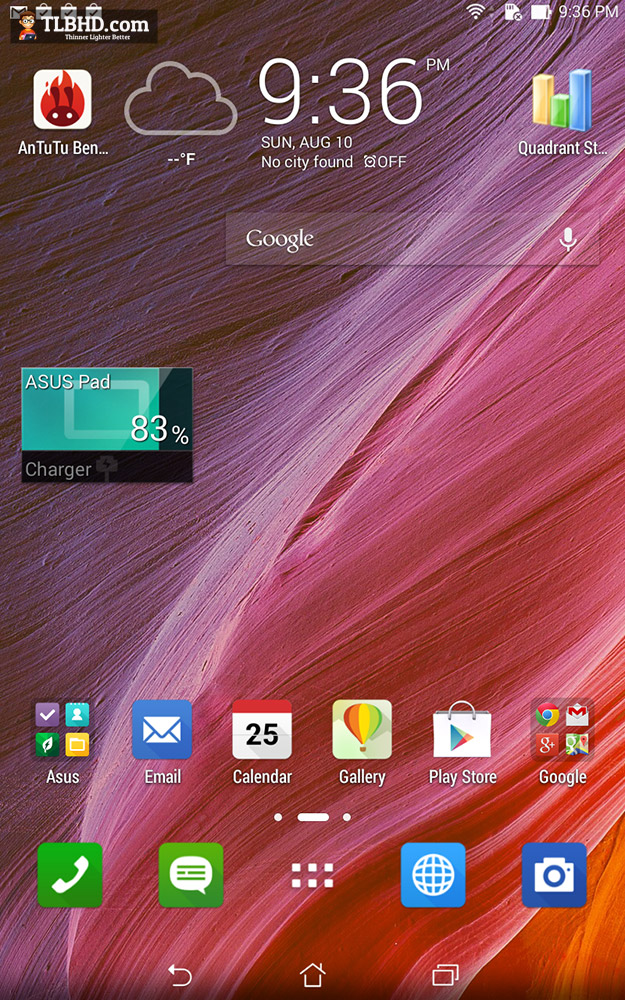
Task: Tap the SD card status icon
Action: pos(513,11)
